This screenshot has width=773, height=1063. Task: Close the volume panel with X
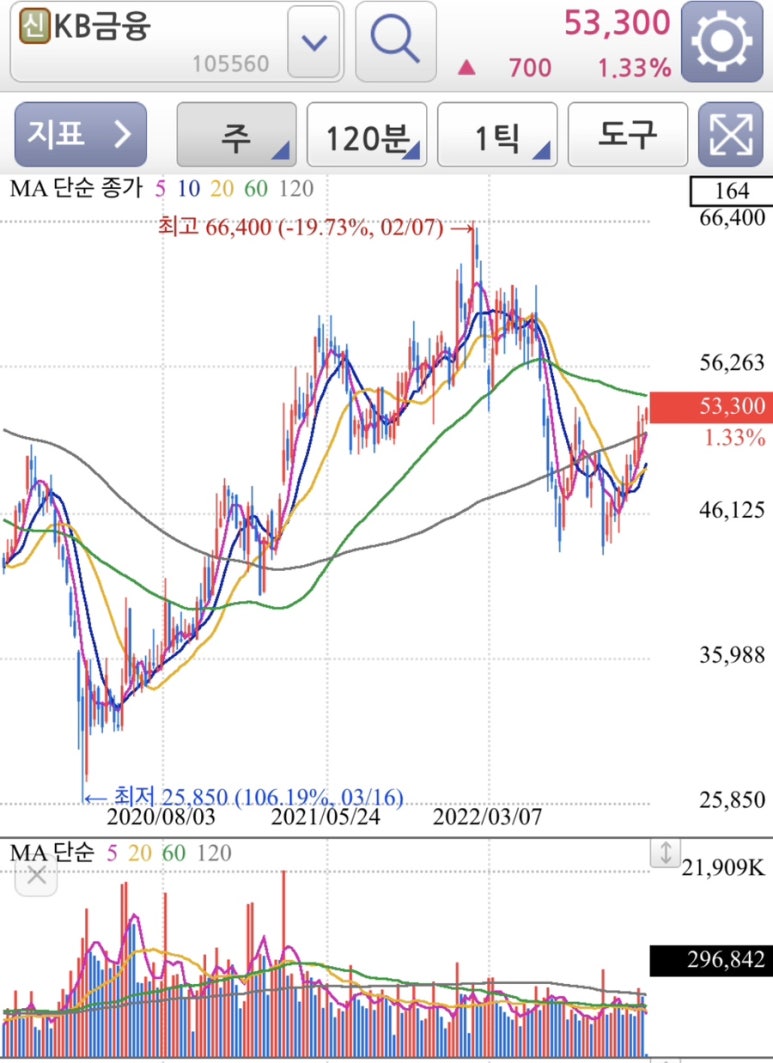pyautogui.click(x=36, y=875)
